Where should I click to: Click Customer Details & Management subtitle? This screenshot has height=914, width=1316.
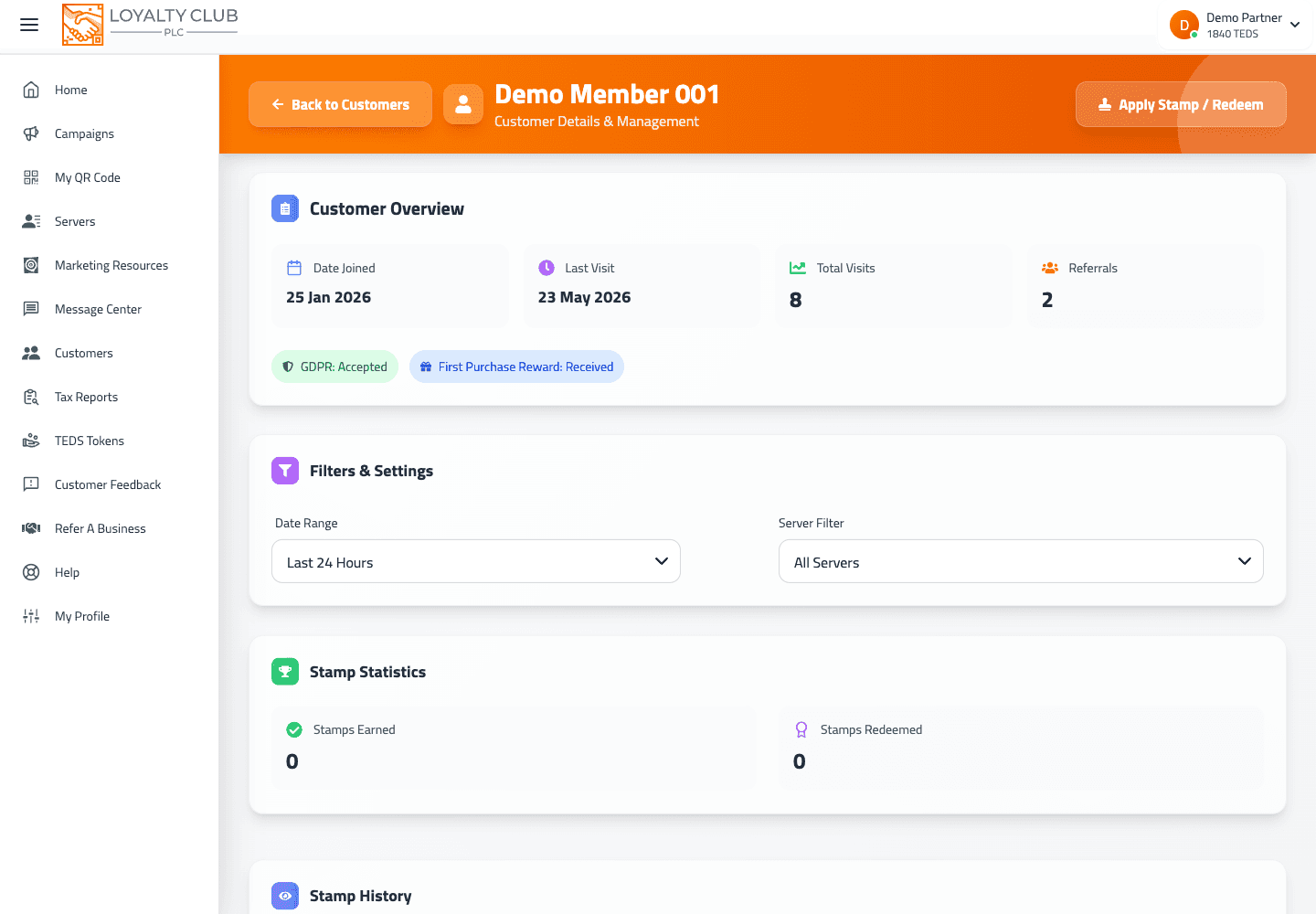click(597, 122)
